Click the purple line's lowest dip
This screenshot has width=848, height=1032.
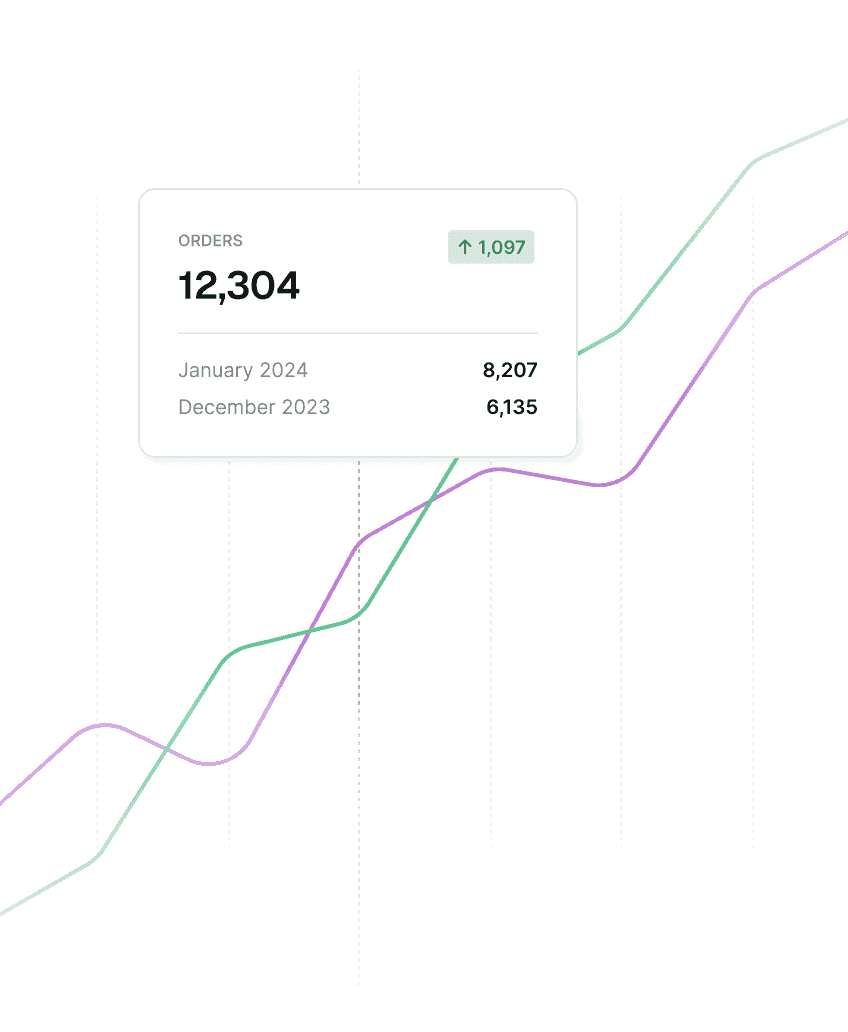click(210, 764)
